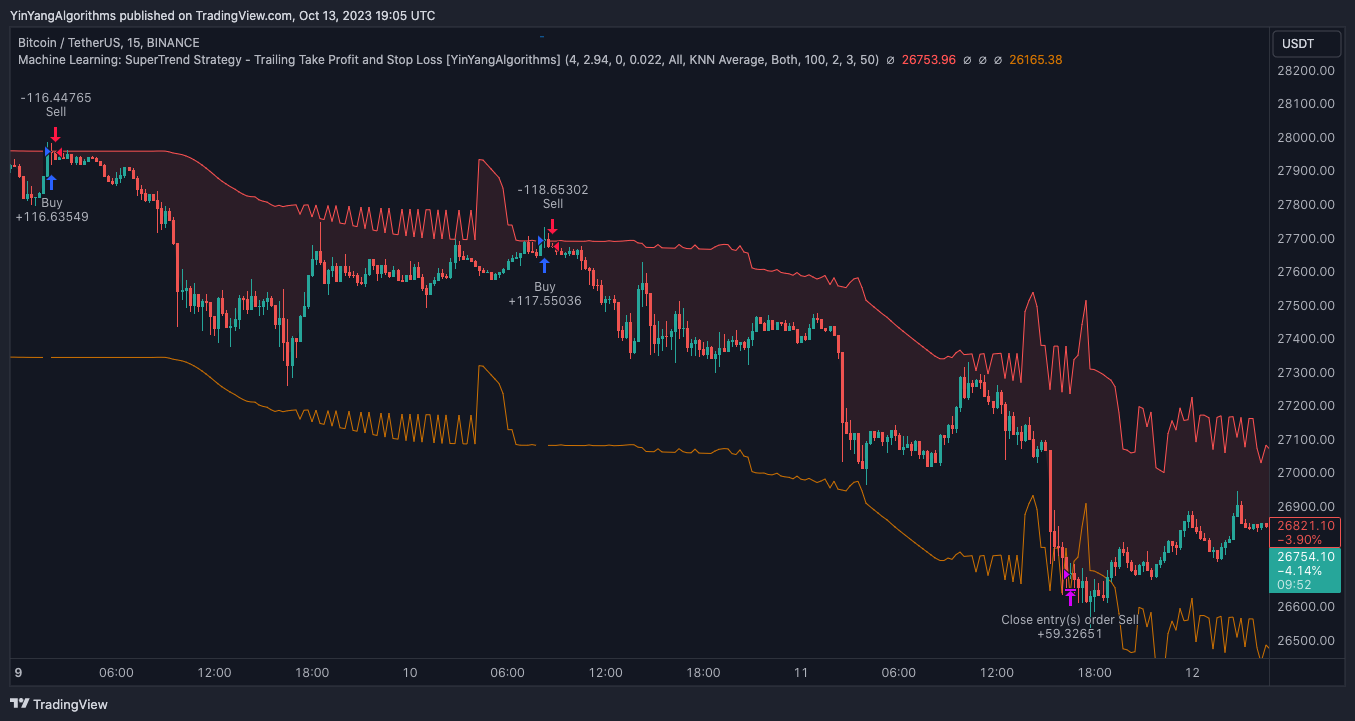Image resolution: width=1355 pixels, height=721 pixels.
Task: Click the 27200.00 price axis label
Action: coord(1306,406)
